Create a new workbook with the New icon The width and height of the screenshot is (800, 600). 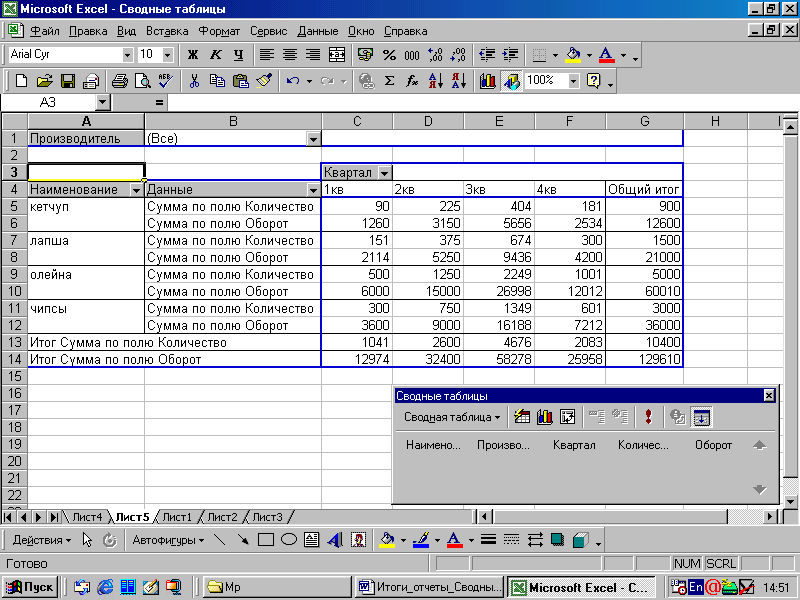pos(21,81)
